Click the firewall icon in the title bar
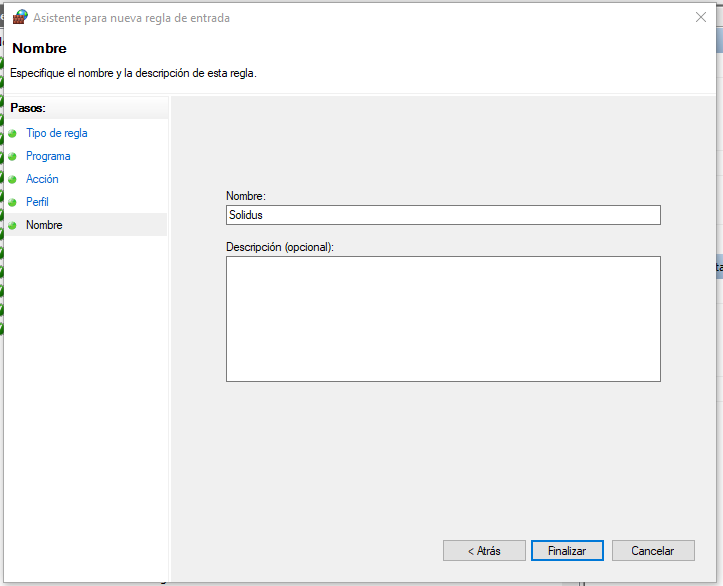The height and width of the screenshot is (586, 723). pyautogui.click(x=20, y=17)
